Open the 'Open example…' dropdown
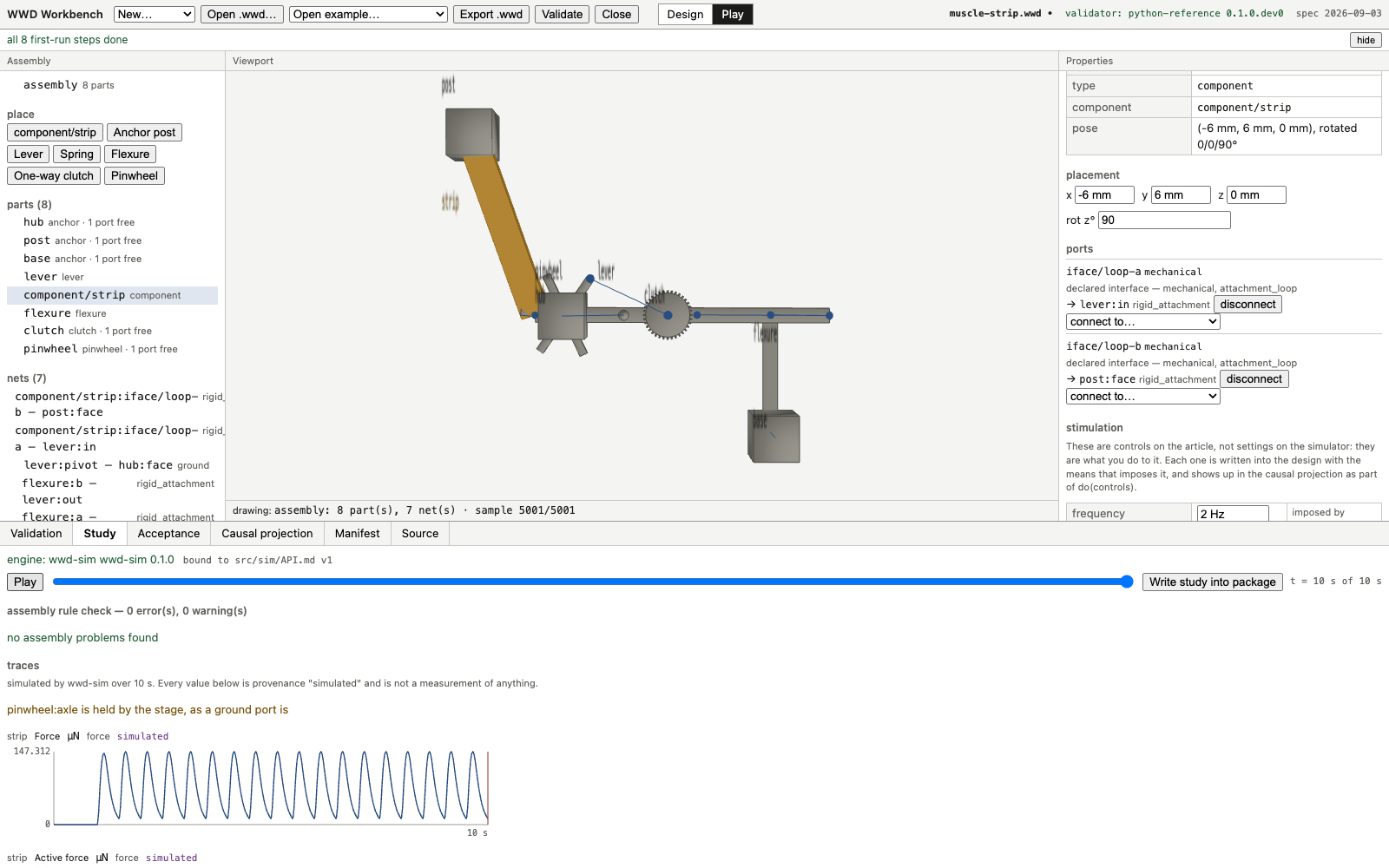Screen dimensions: 1389x868 369,14
